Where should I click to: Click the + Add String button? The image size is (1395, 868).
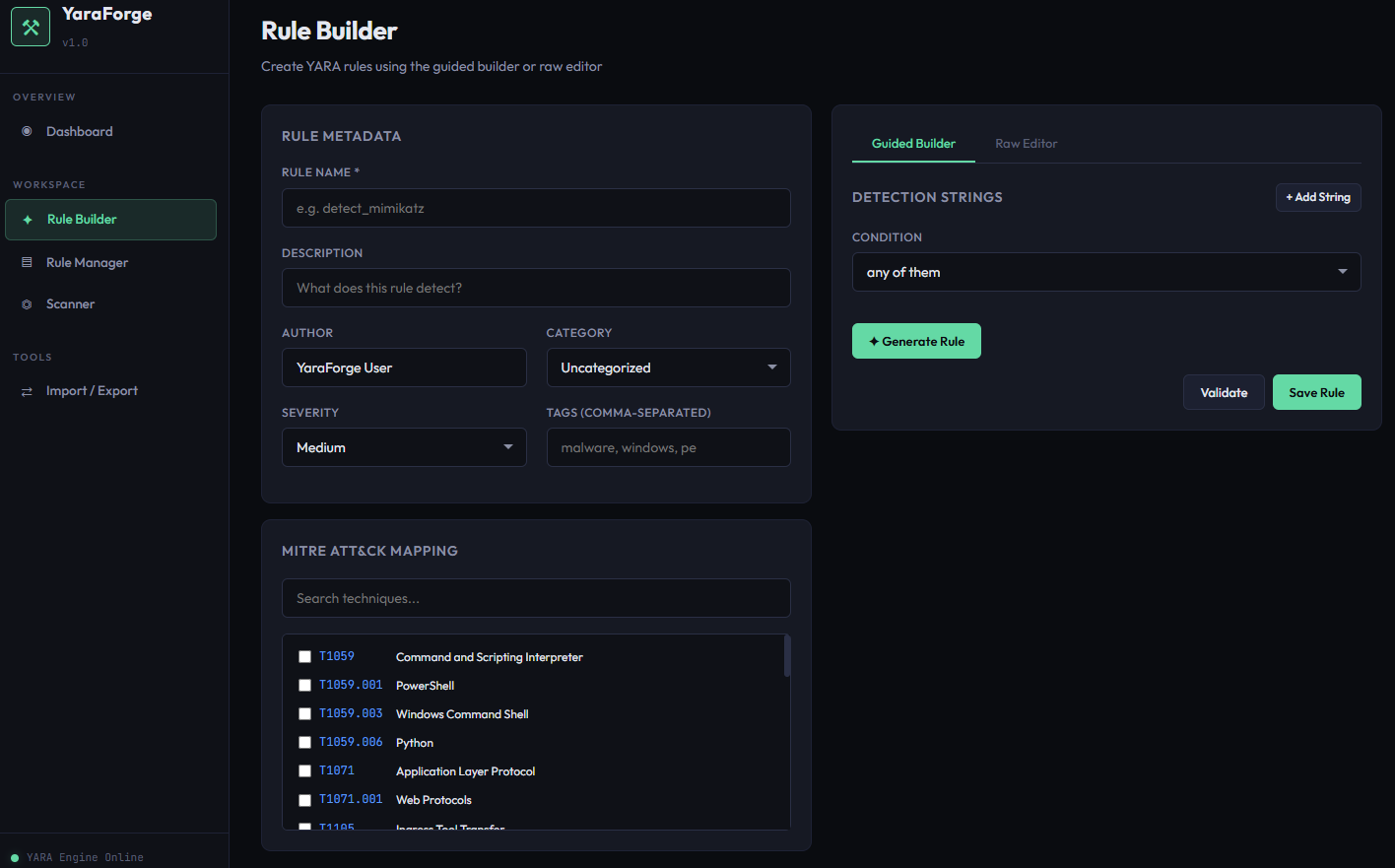[x=1318, y=197]
